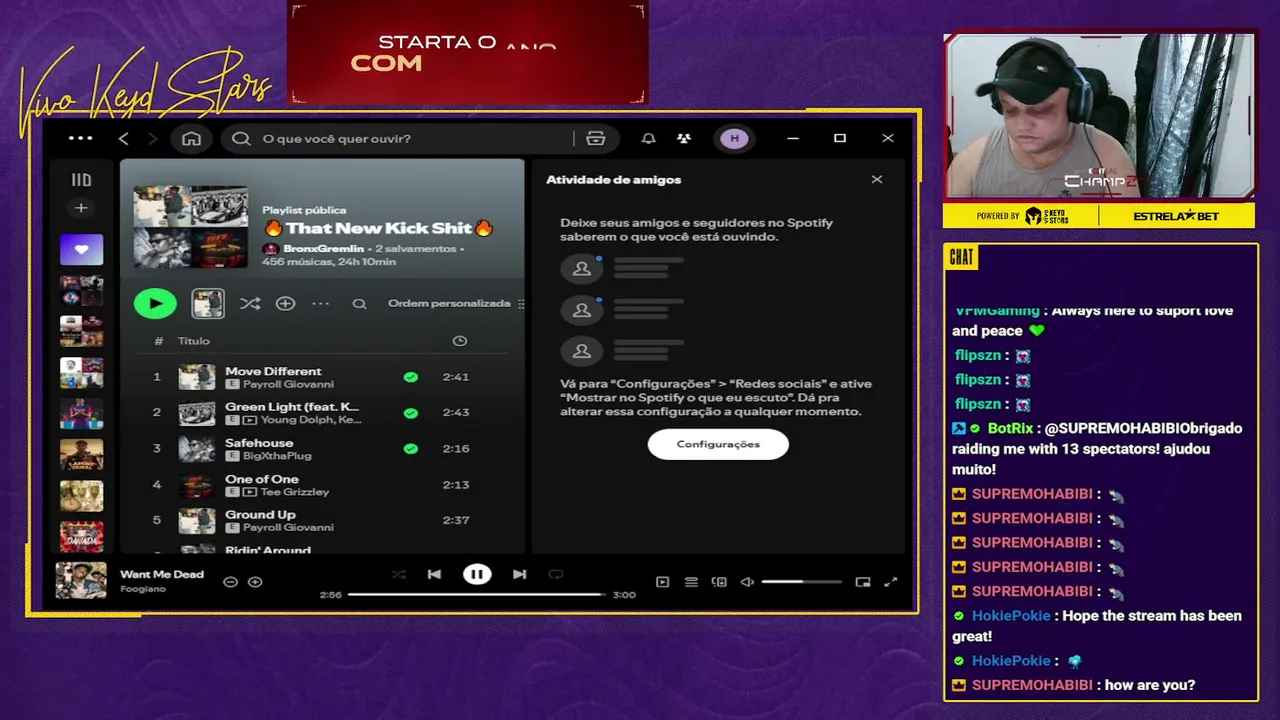Open the now playing title 'Want Me Dead'
The width and height of the screenshot is (1280, 720).
(162, 574)
